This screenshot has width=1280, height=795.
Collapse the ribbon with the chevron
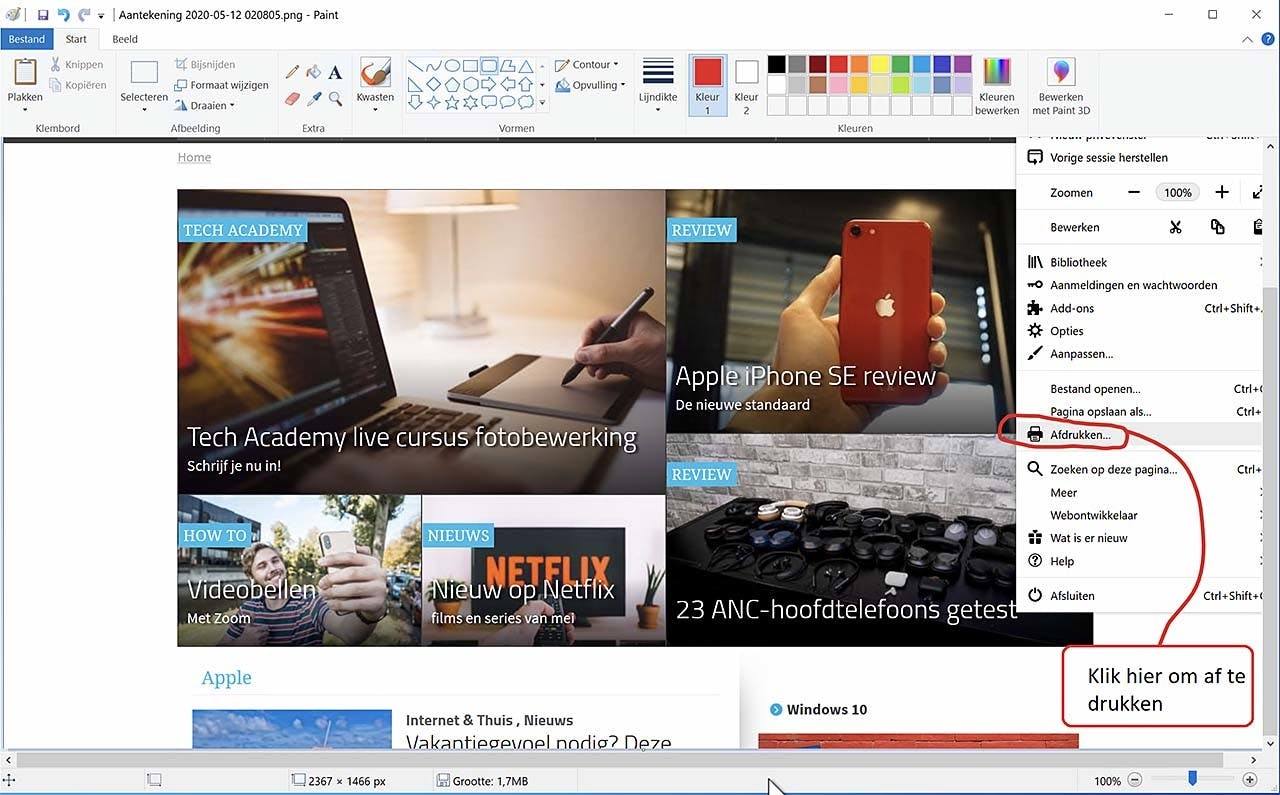pos(1246,39)
